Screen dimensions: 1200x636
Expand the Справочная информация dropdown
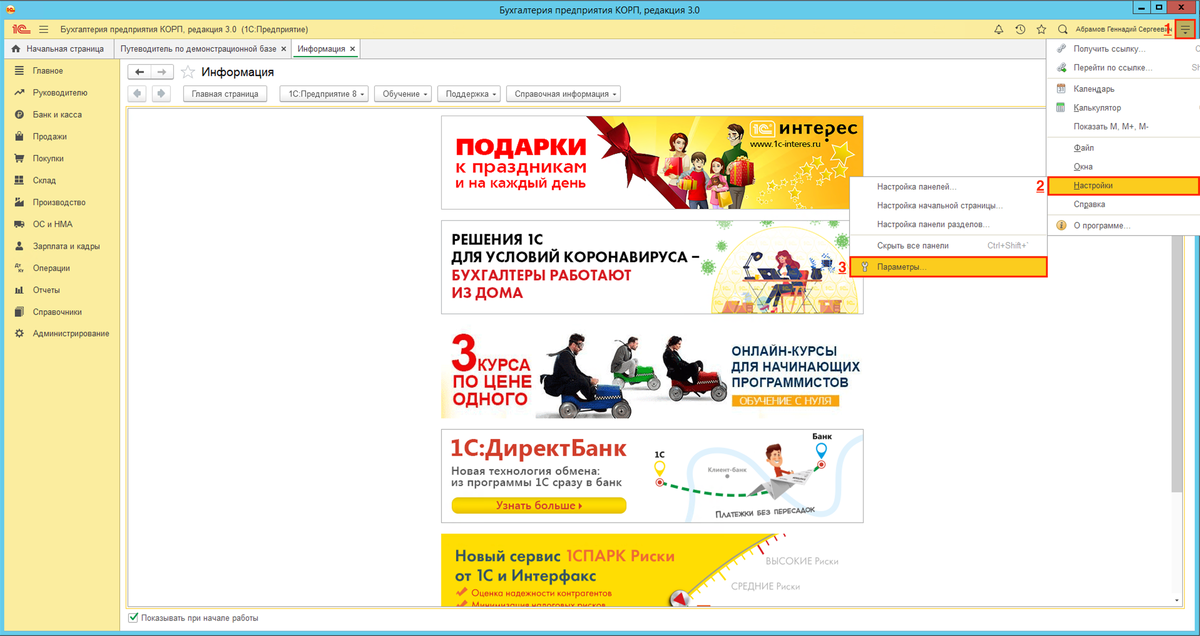click(x=563, y=94)
